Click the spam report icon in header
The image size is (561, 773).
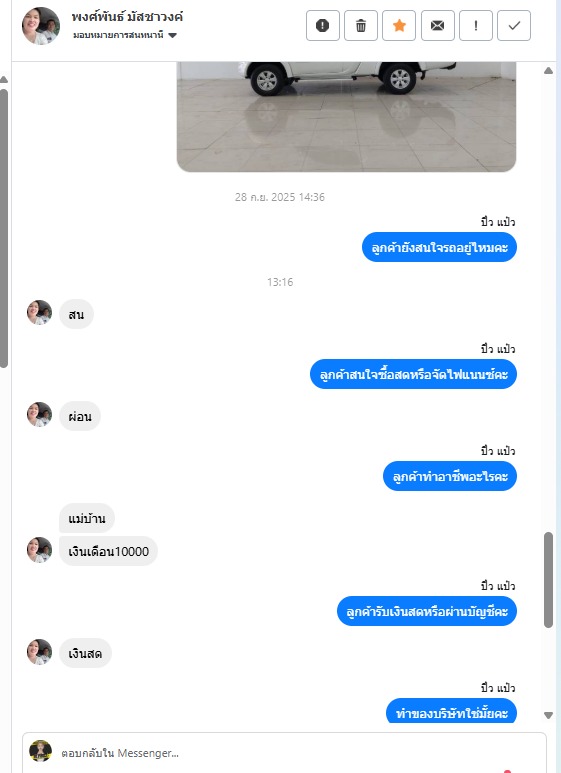coord(322,25)
